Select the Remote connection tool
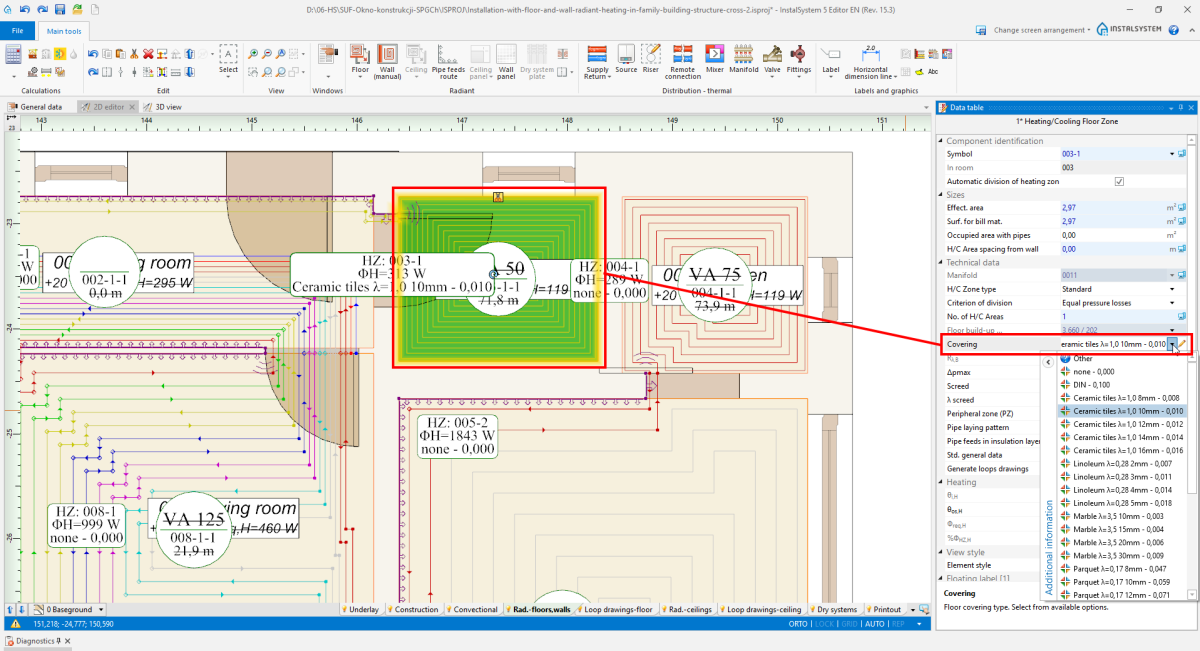 [x=683, y=54]
